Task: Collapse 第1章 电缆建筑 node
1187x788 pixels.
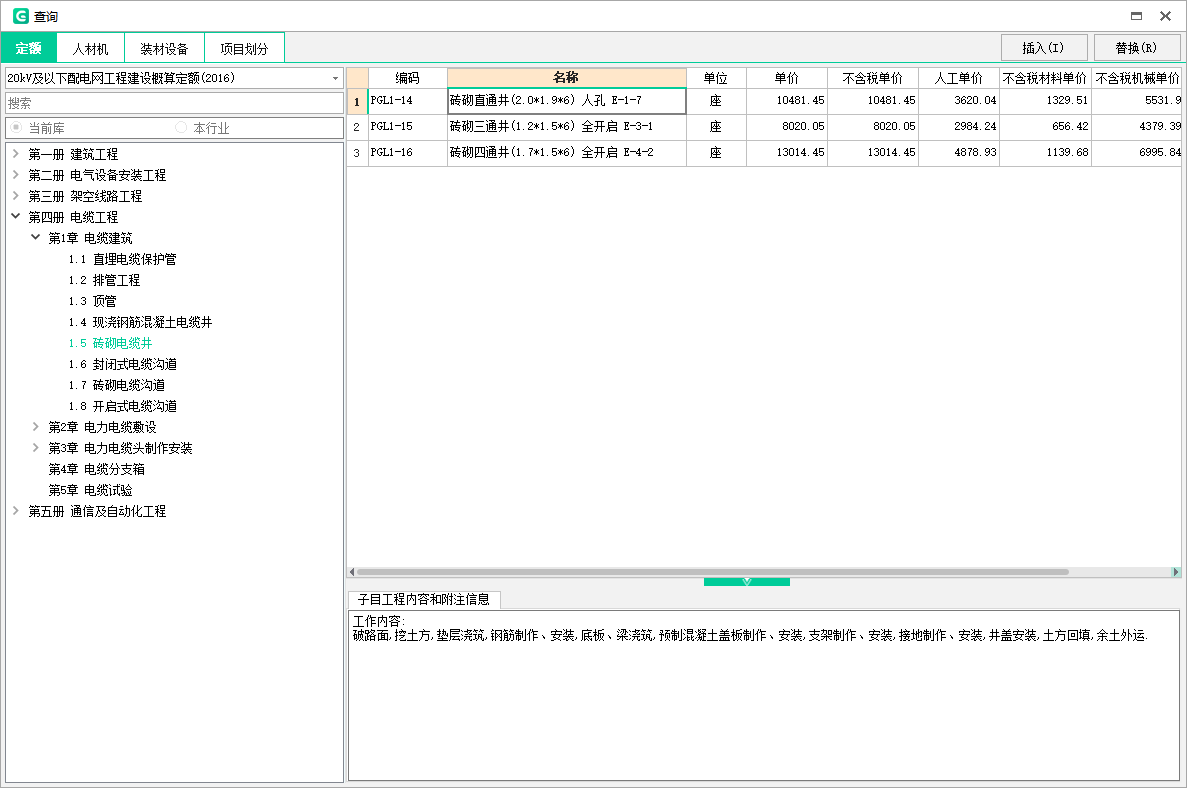Action: (36, 238)
